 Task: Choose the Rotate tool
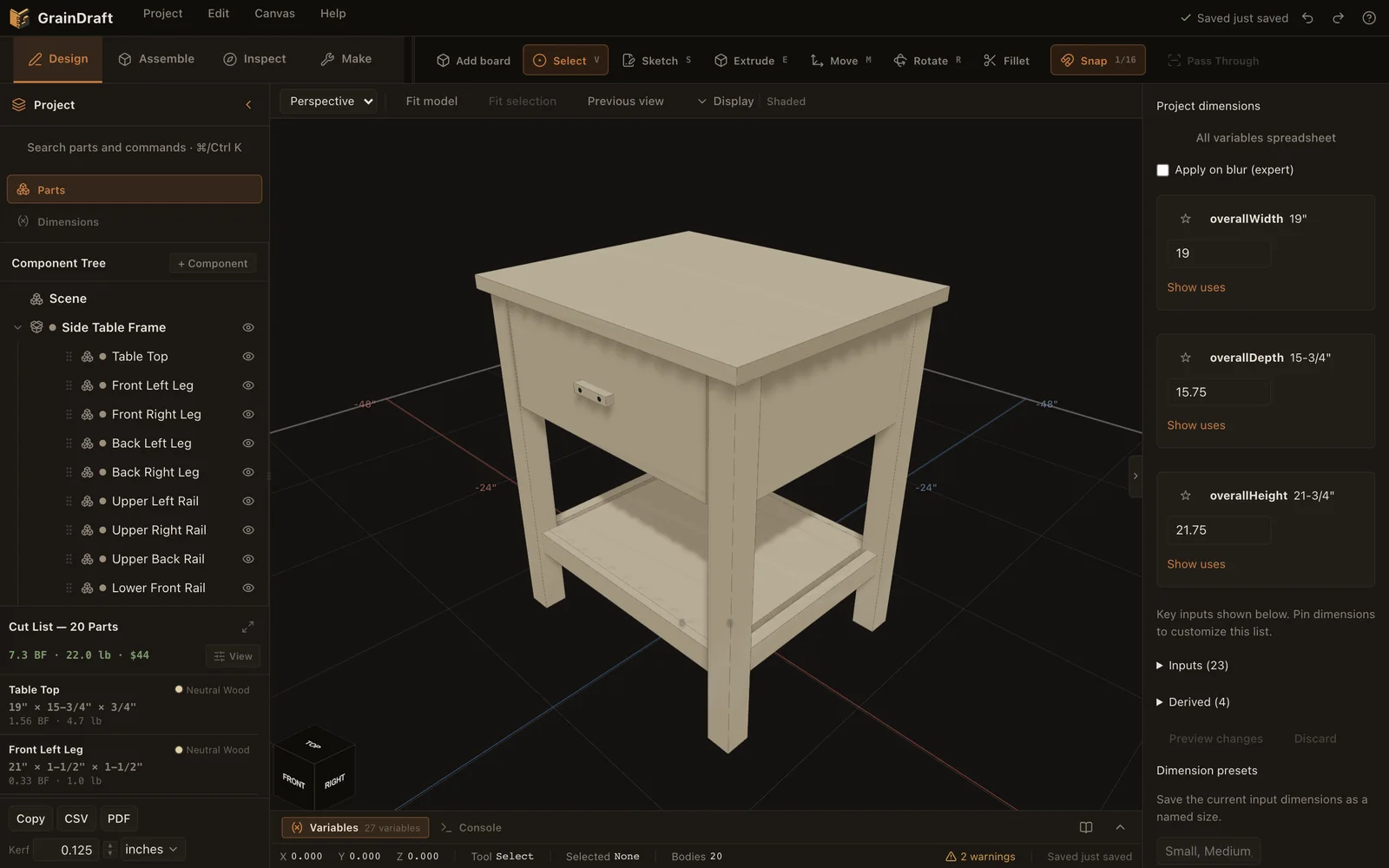tap(927, 60)
